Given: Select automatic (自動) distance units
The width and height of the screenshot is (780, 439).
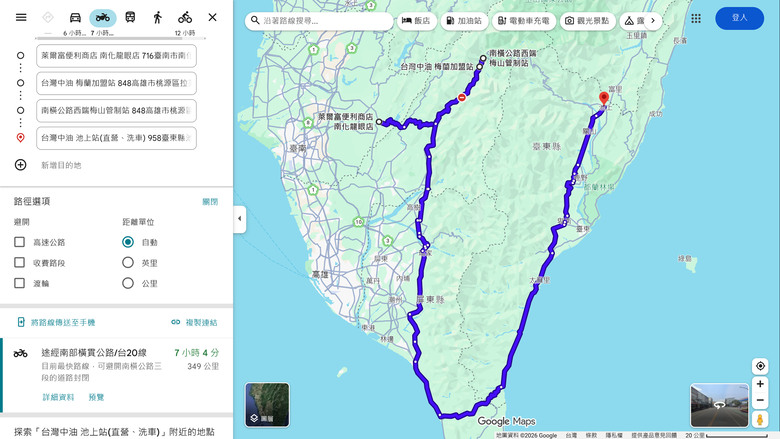Looking at the screenshot, I should click(128, 242).
